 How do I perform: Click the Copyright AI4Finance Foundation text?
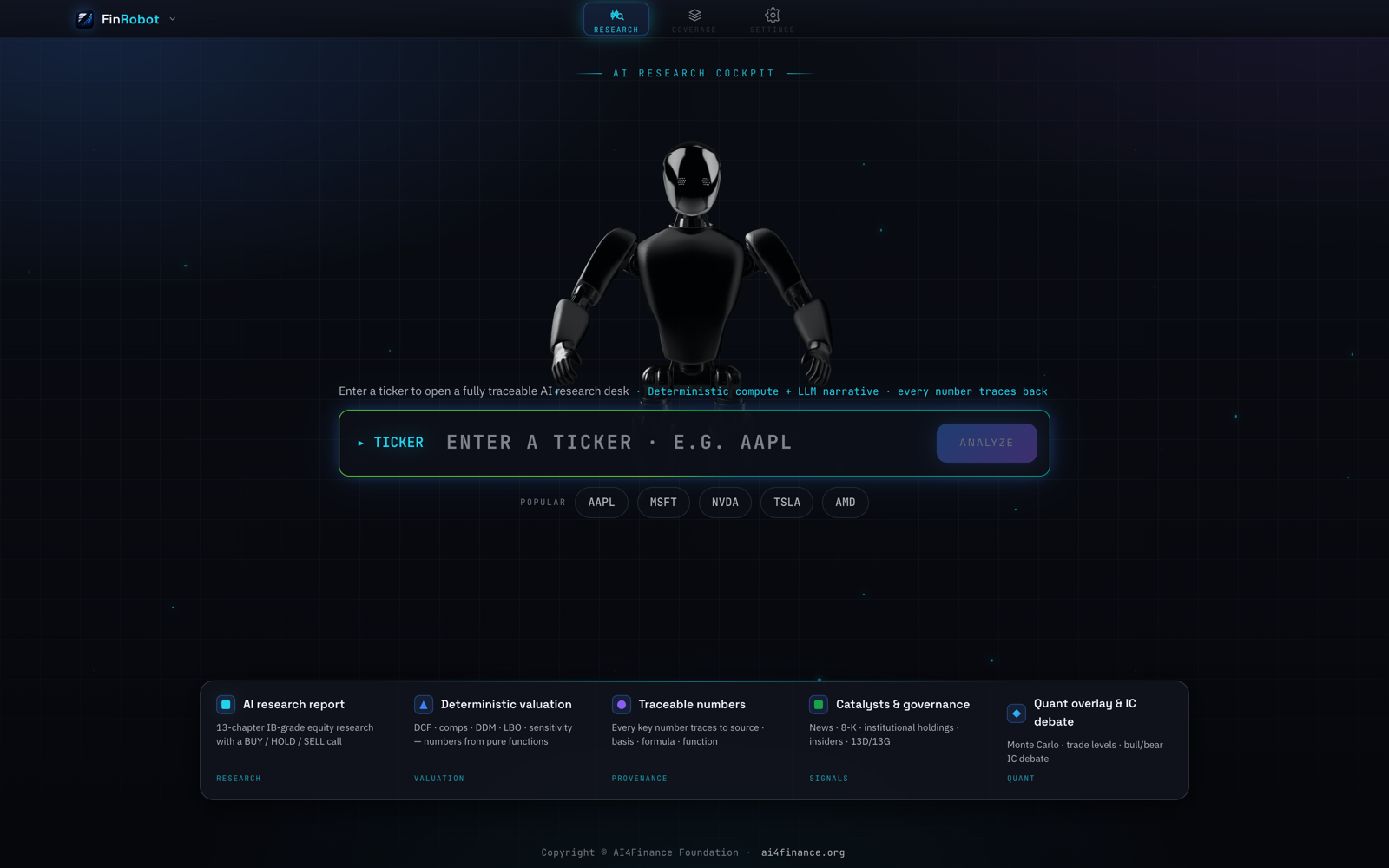point(640,852)
